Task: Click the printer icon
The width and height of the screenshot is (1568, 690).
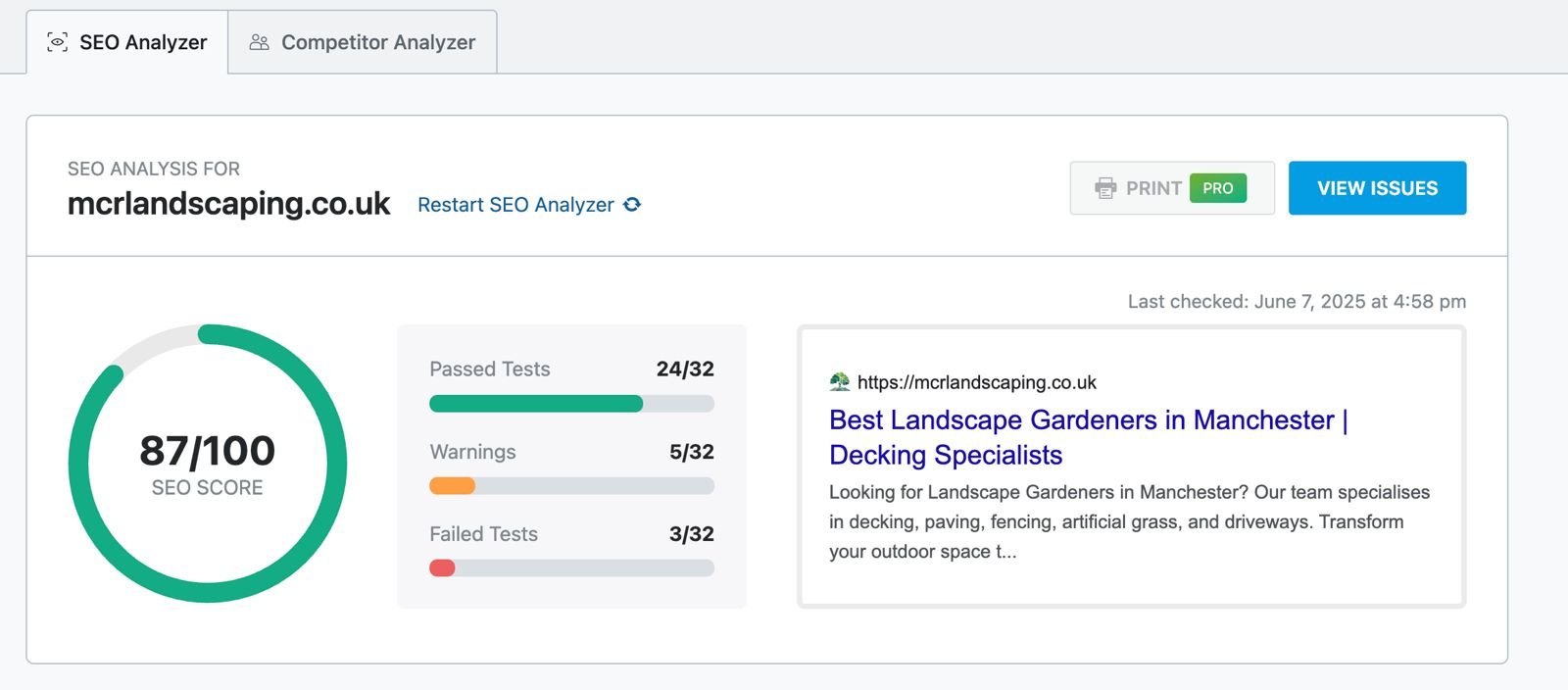Action: click(x=1105, y=188)
